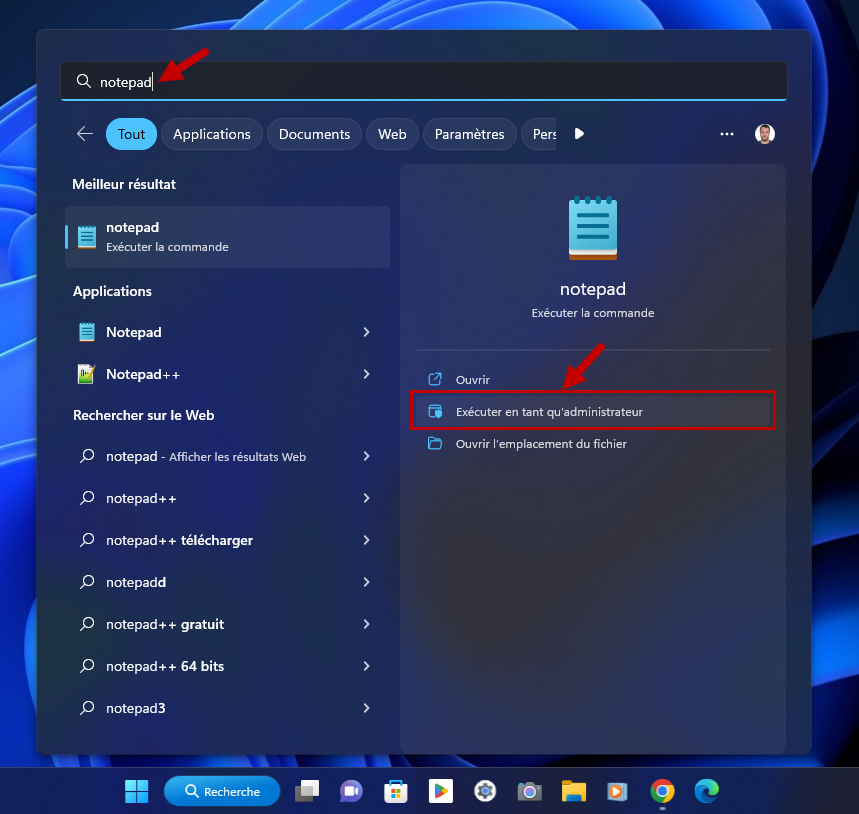Click Notepad++ app name in results
Image resolution: width=859 pixels, height=814 pixels.
142,374
